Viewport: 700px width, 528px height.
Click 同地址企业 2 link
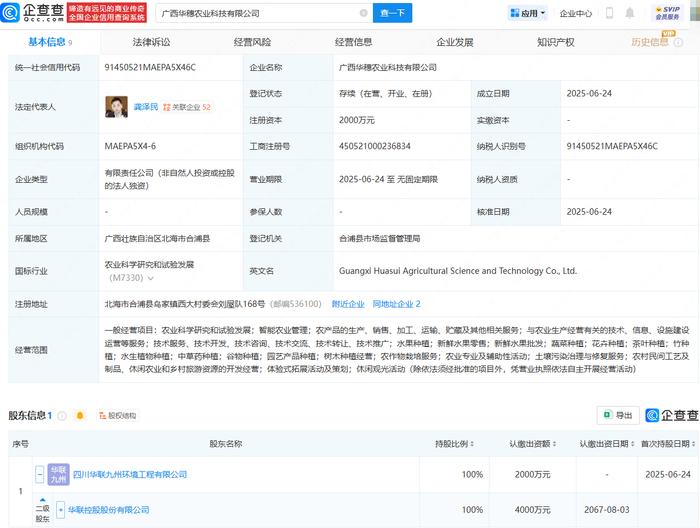[396, 304]
